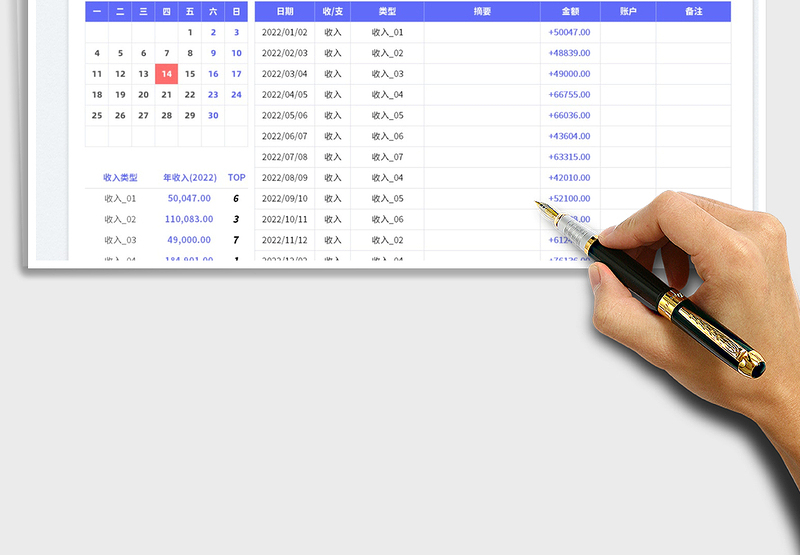Viewport: 800px width, 555px height.
Task: Click the TOP header in summary table
Action: click(236, 178)
